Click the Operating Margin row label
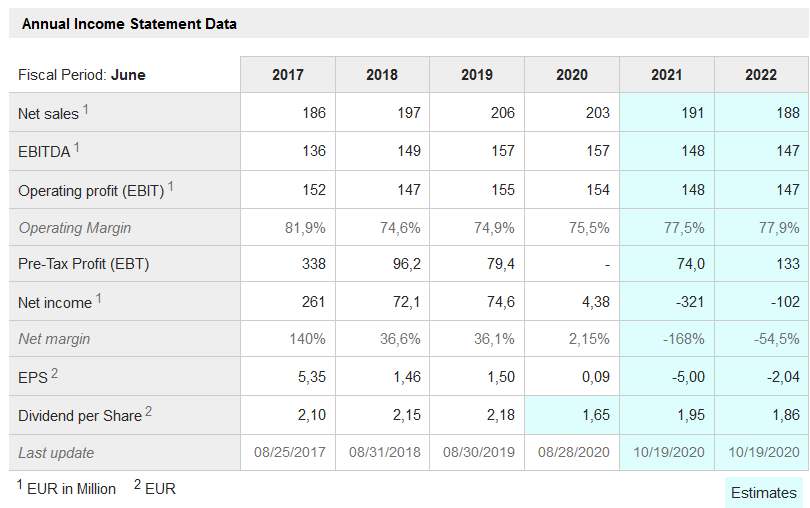Viewport: 810px width, 508px height. (x=75, y=228)
